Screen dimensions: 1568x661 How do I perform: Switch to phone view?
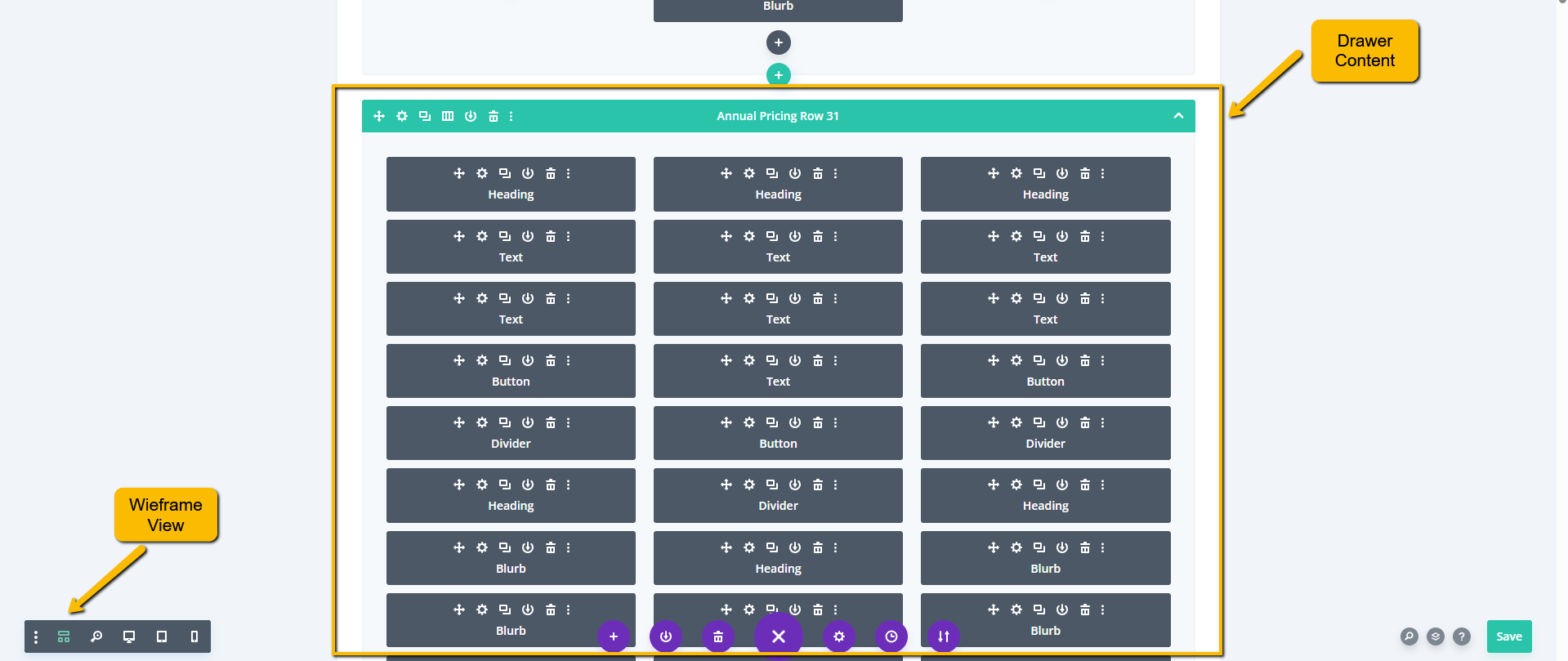click(x=194, y=636)
